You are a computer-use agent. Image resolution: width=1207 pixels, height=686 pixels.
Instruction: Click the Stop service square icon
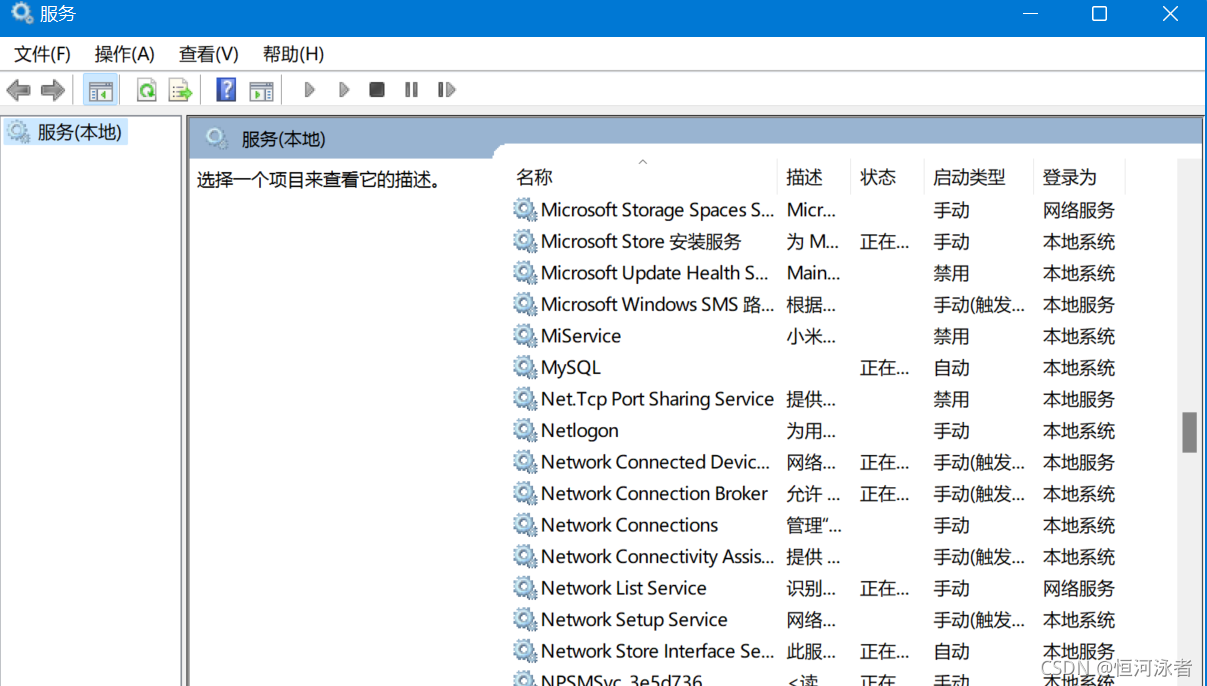(x=377, y=90)
